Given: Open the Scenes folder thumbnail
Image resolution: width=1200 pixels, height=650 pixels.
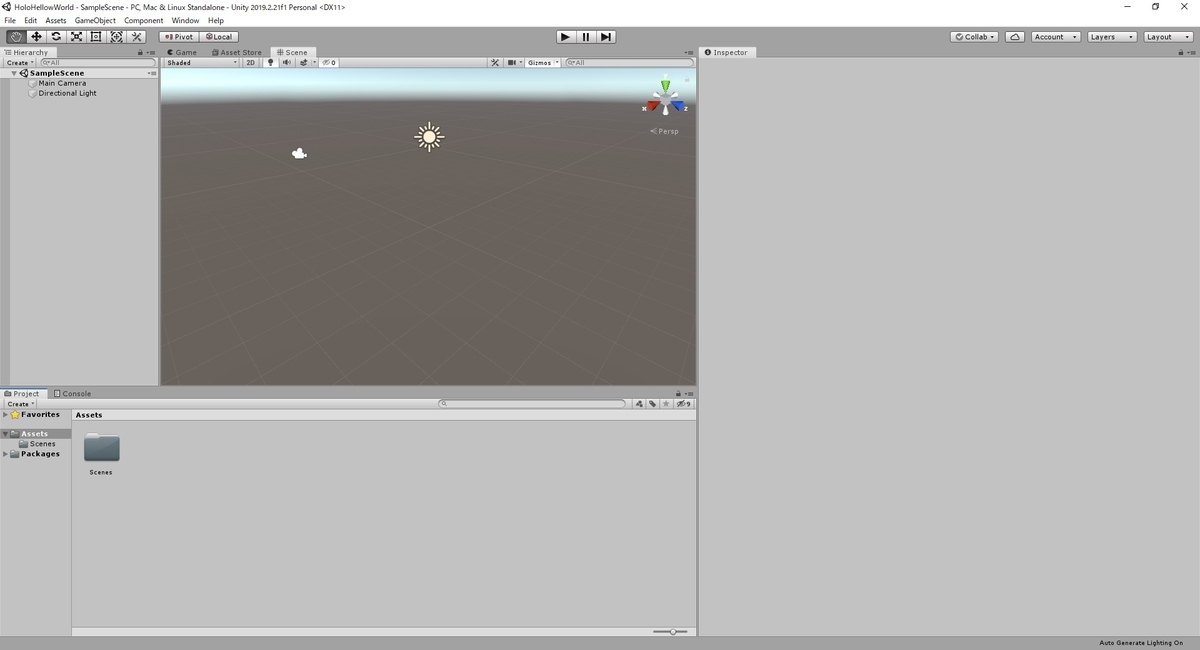Looking at the screenshot, I should (x=102, y=448).
